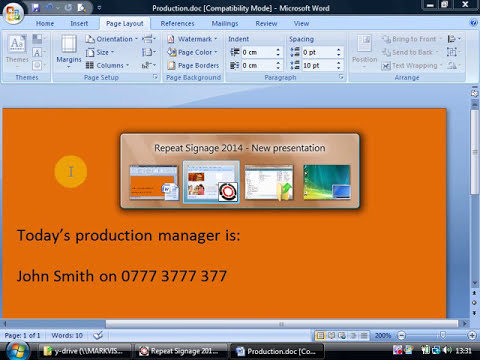Insert page Breaks from Page Setup

[149, 39]
